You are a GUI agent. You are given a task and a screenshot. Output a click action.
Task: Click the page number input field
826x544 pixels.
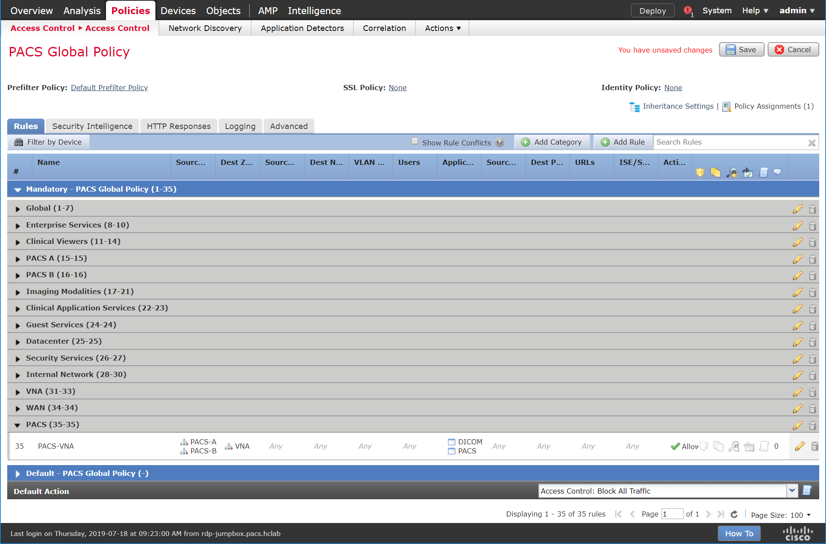(x=672, y=514)
